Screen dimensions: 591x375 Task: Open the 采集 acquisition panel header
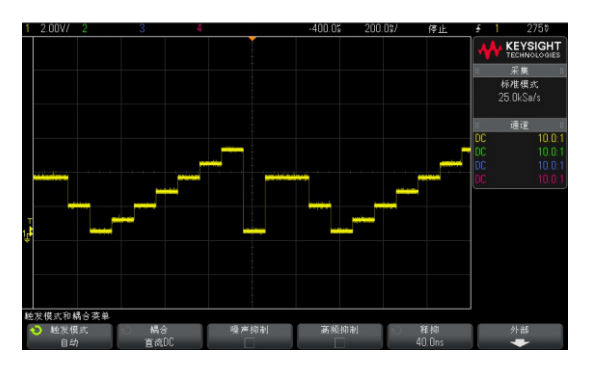pos(520,71)
